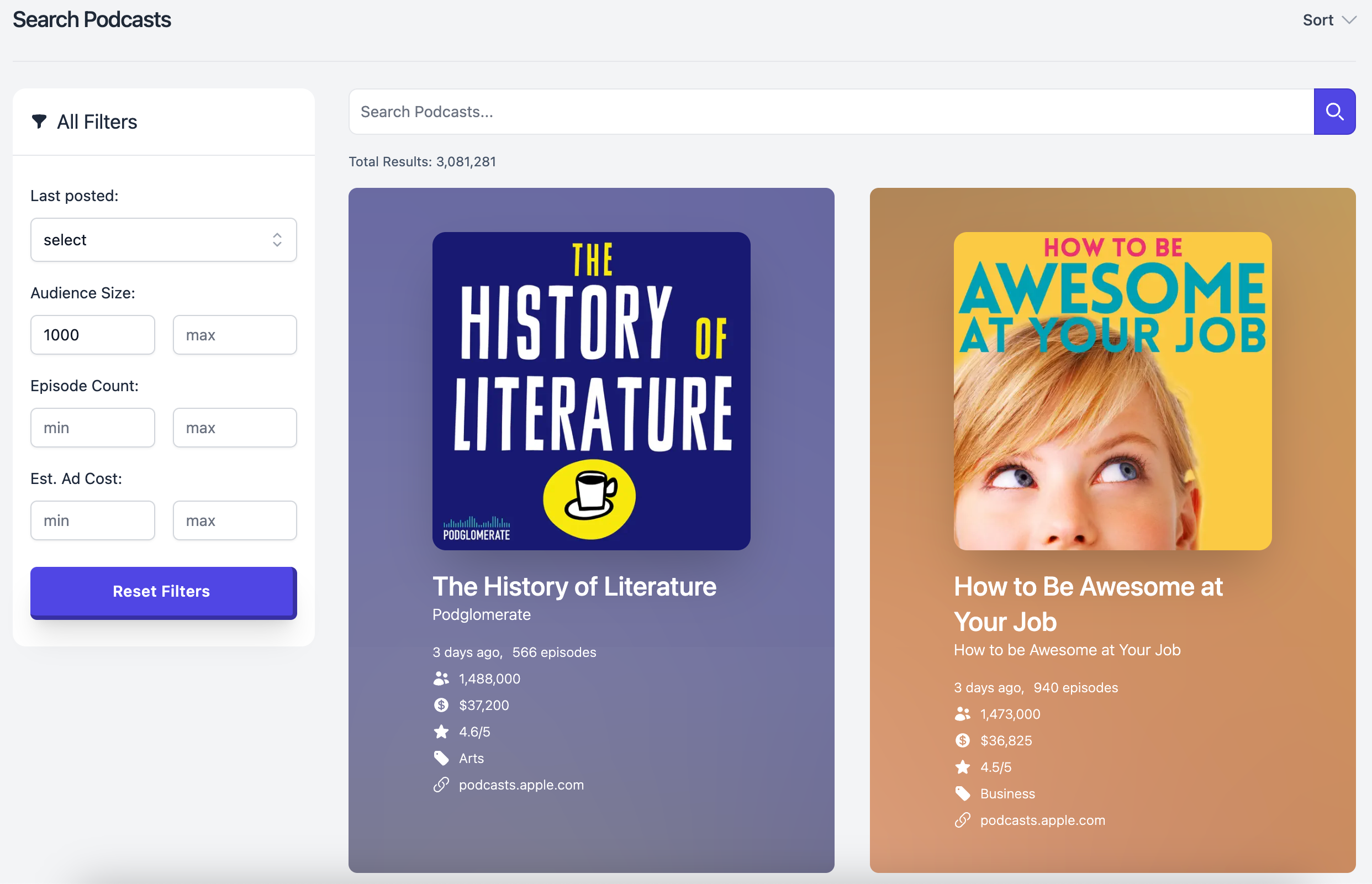Click the funnel filter icon
This screenshot has height=884, width=1372.
(39, 121)
